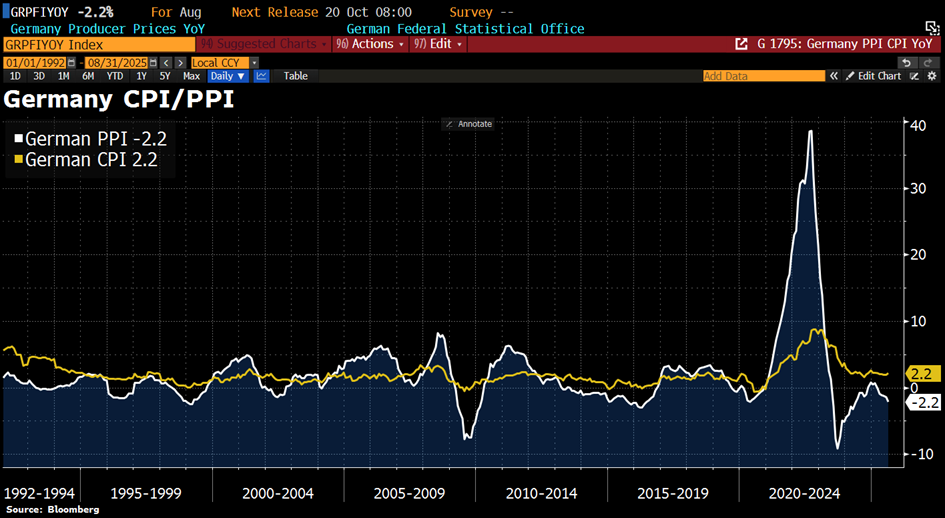Open start date calendar picker
945x518 pixels.
71,62
